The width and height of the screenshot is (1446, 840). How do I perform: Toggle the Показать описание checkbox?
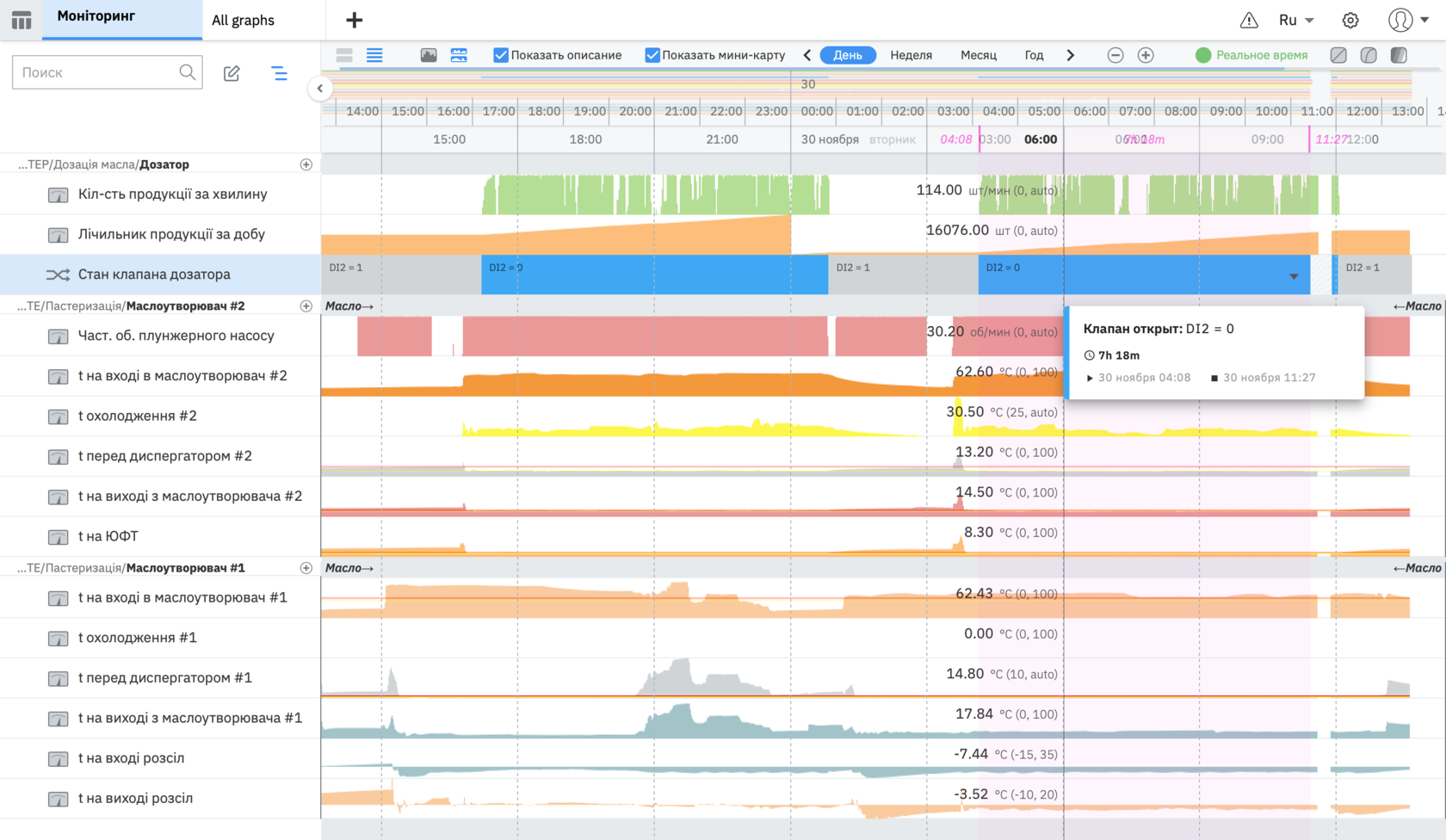click(500, 55)
